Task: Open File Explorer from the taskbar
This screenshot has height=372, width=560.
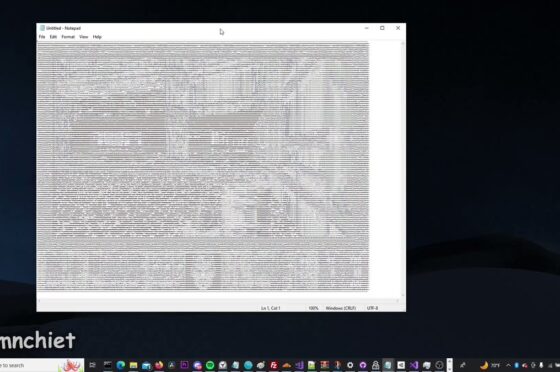Action: [x=134, y=365]
